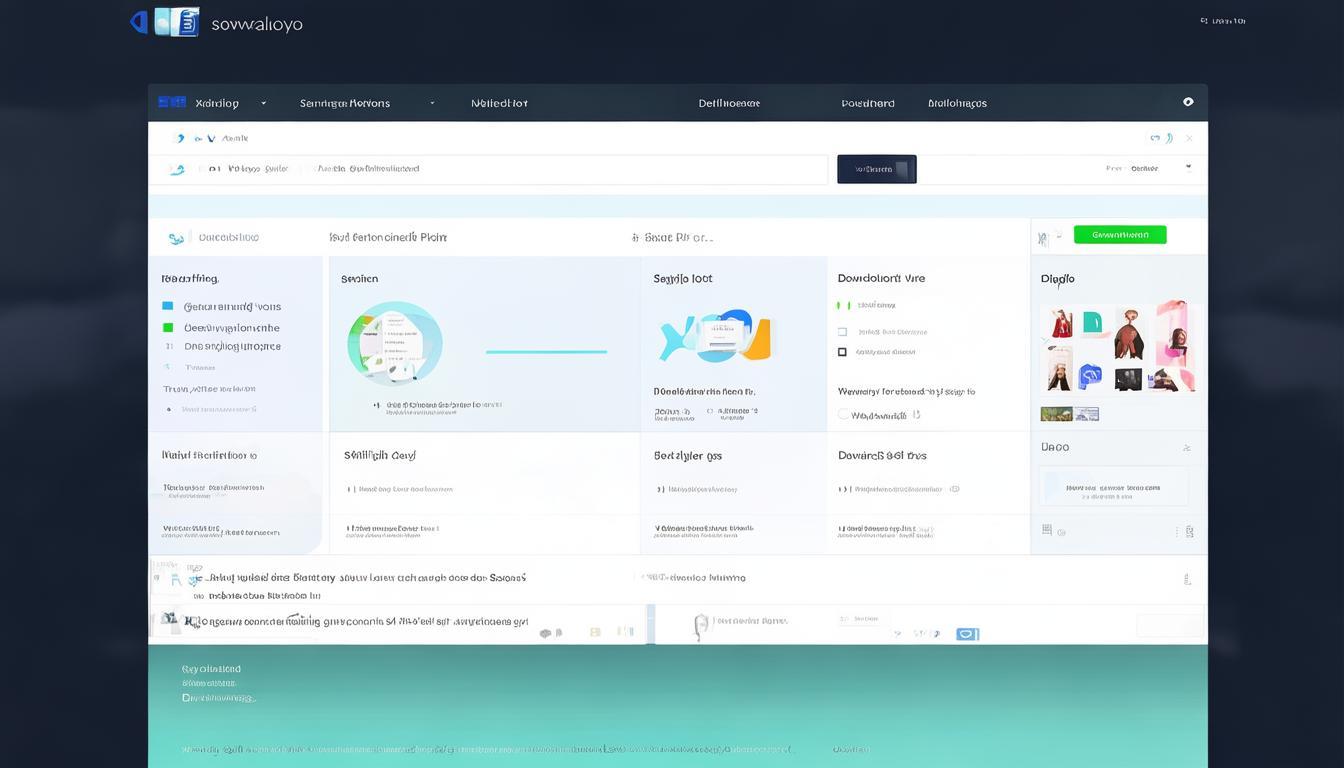Select the Poedherd item in the navigation bar
Screen dimensions: 1344x768
click(867, 103)
